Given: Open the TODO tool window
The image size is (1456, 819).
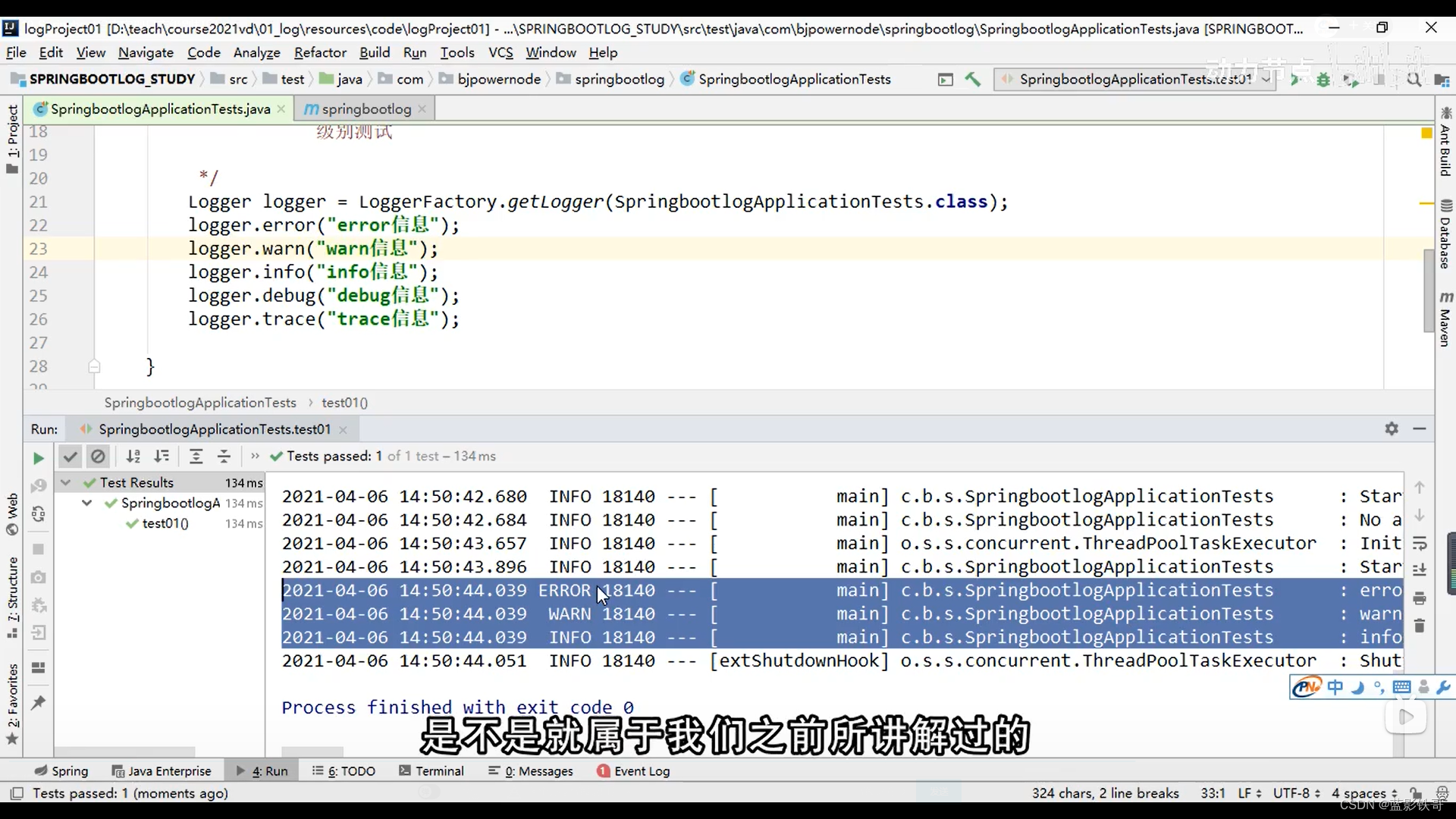Looking at the screenshot, I should click(x=344, y=770).
